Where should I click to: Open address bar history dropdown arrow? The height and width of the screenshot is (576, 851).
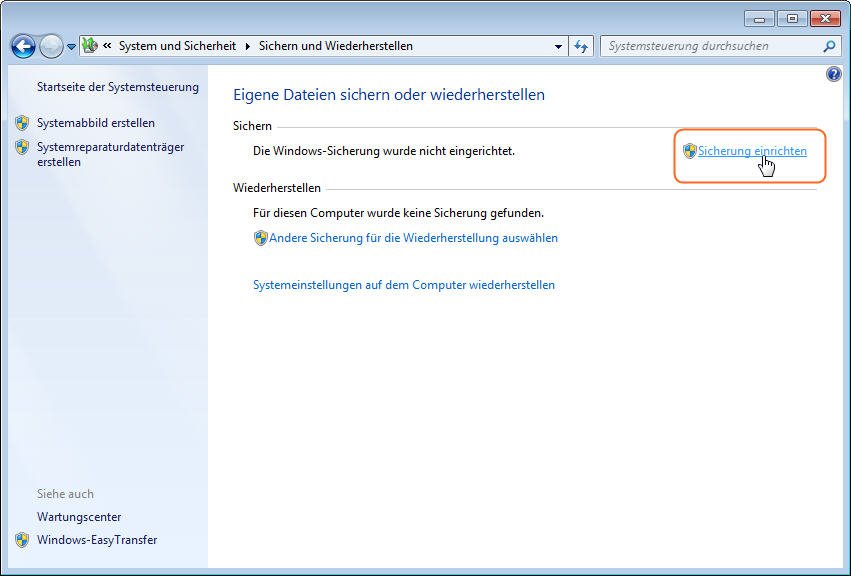click(558, 47)
